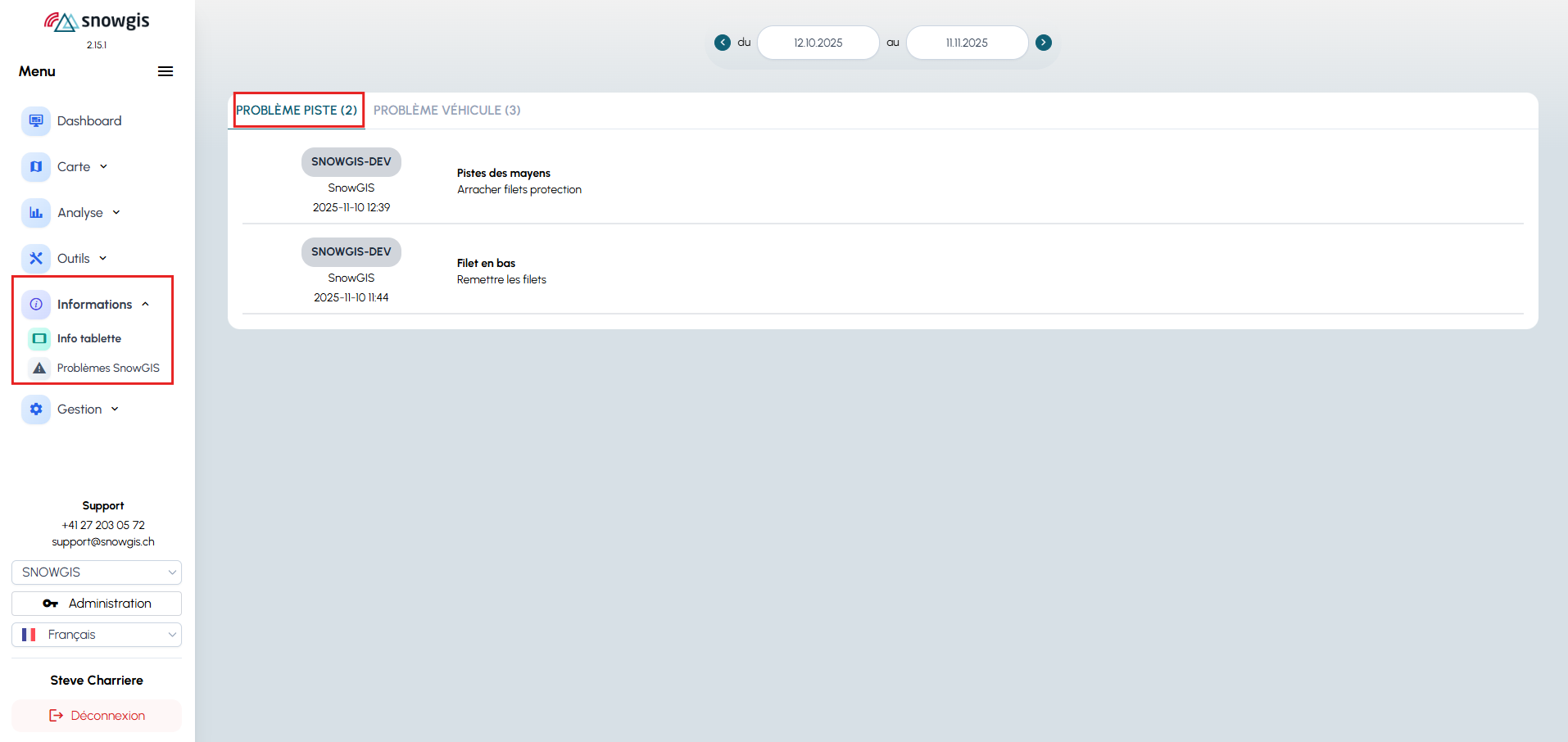
Task: Advance to next date range arrow
Action: pyautogui.click(x=1044, y=43)
